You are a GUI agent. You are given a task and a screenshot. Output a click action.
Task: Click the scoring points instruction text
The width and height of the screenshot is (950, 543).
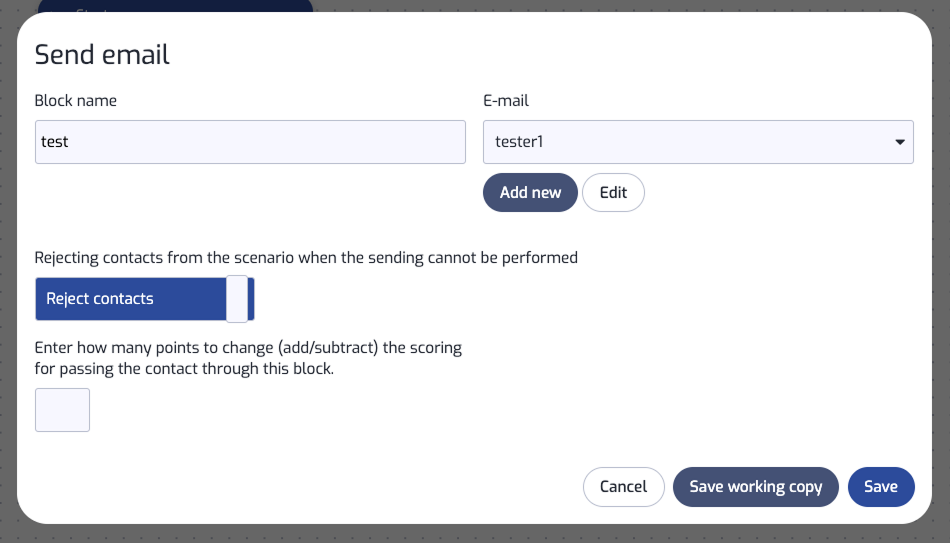[248, 358]
